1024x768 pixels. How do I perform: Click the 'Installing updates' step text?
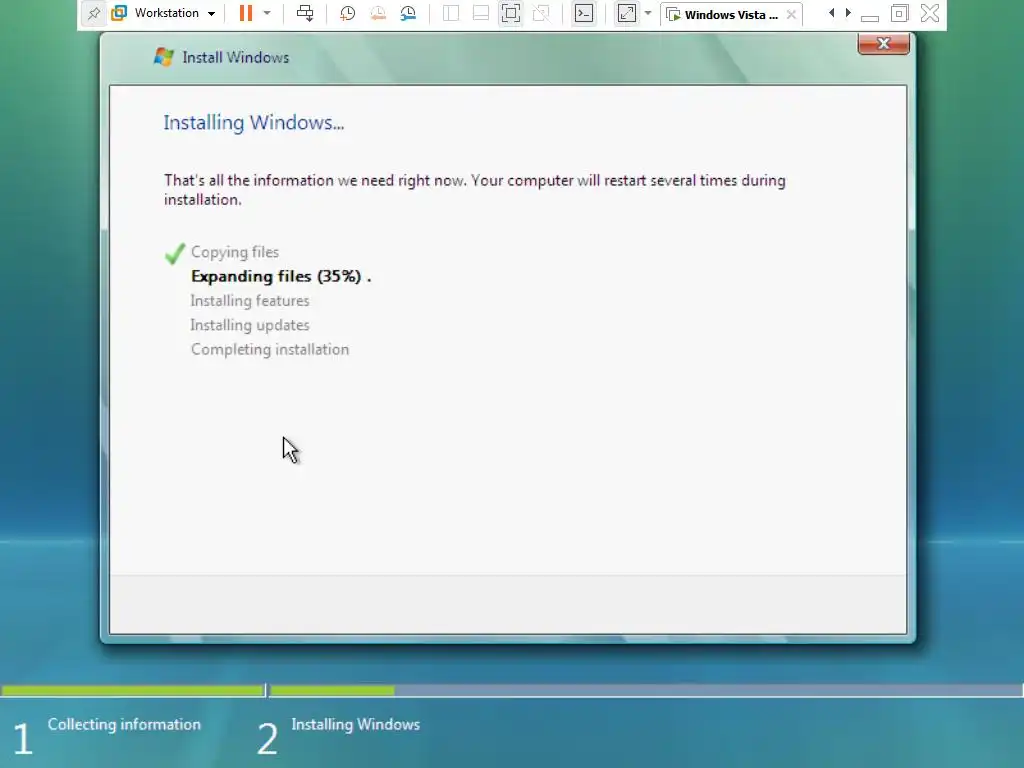coord(250,325)
